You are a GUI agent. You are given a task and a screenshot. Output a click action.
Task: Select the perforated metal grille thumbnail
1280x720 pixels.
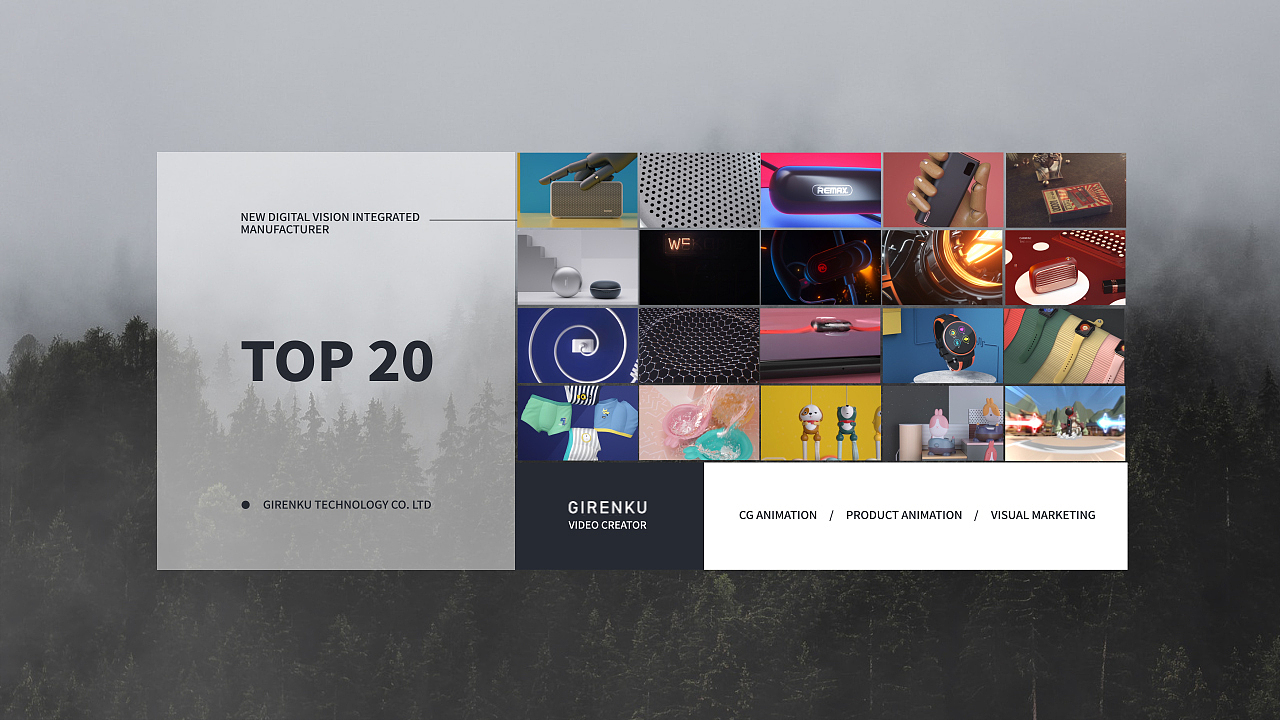[699, 190]
